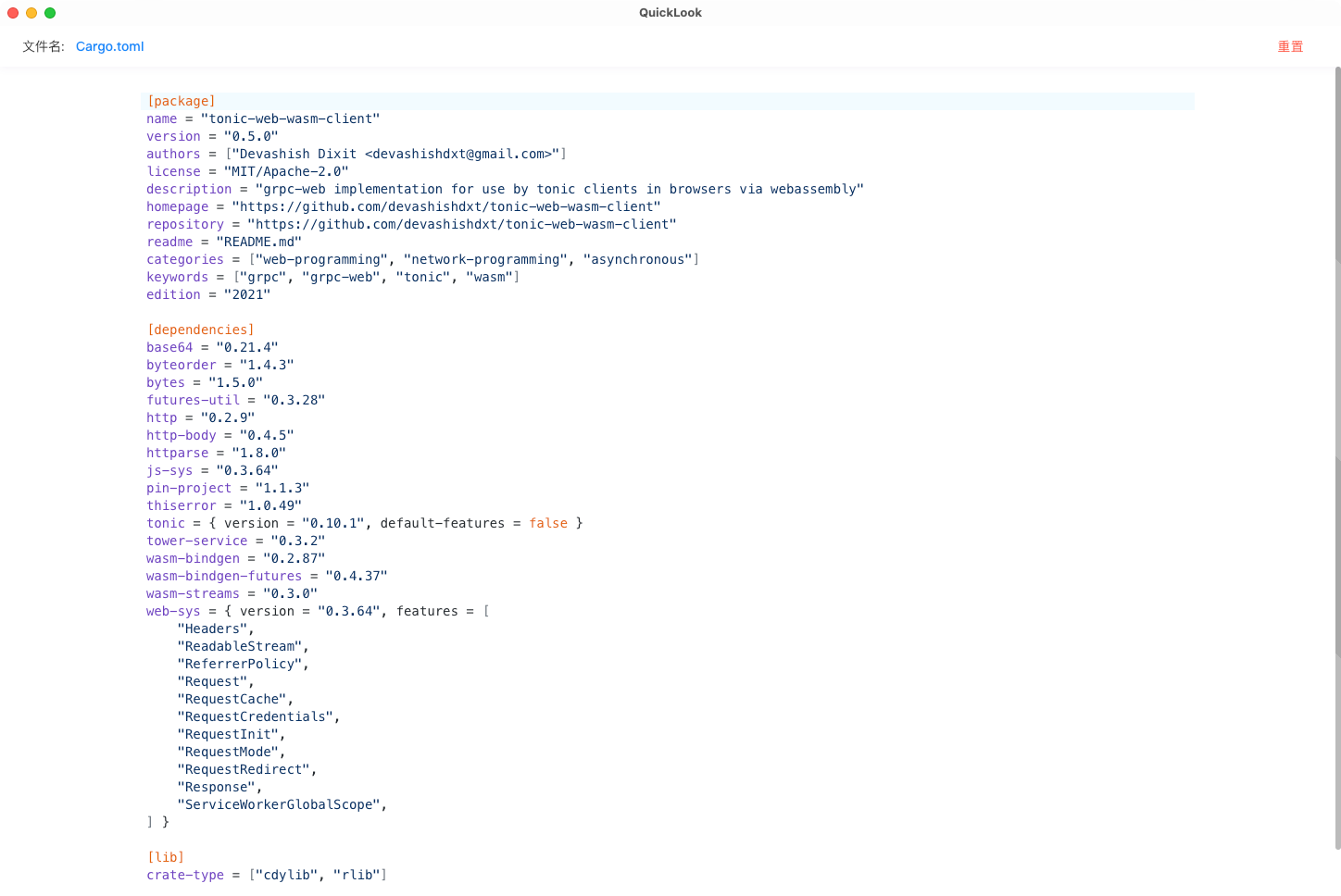Click the edition = "2021" line

click(x=208, y=295)
